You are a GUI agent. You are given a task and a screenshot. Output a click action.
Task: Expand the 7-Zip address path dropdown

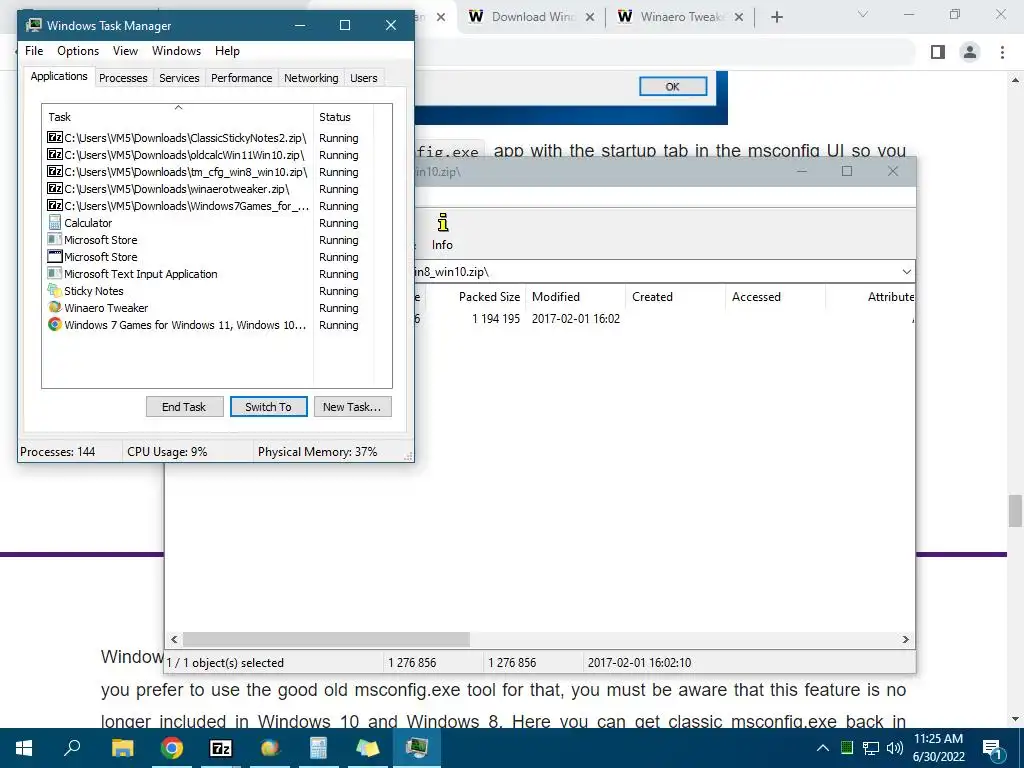pyautogui.click(x=906, y=272)
